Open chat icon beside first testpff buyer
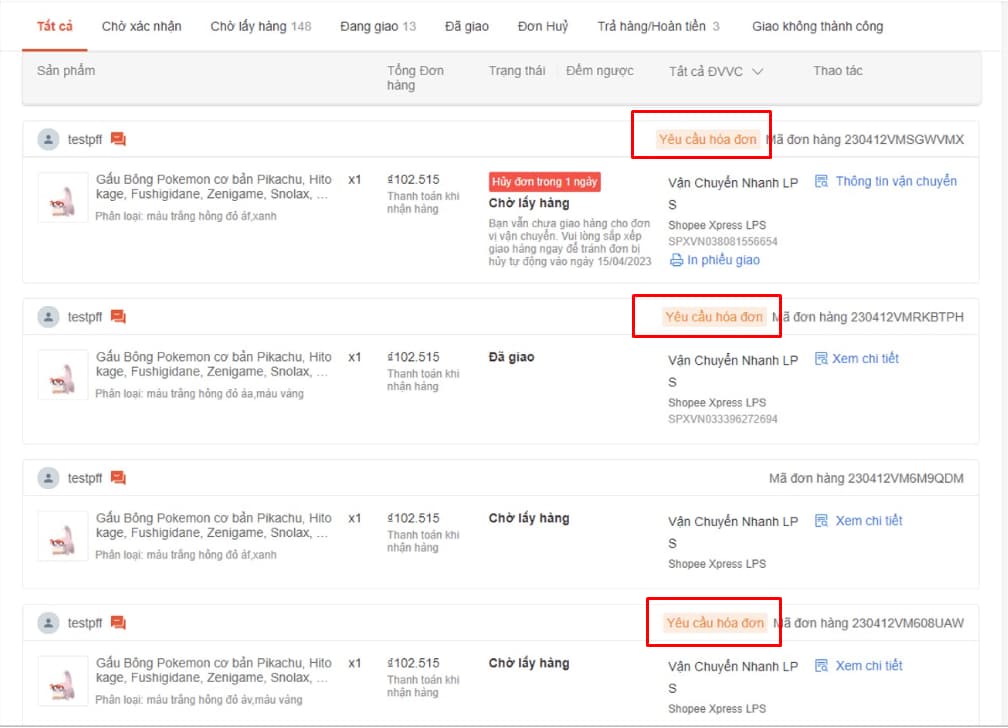The height and width of the screenshot is (728, 1008). point(118,140)
